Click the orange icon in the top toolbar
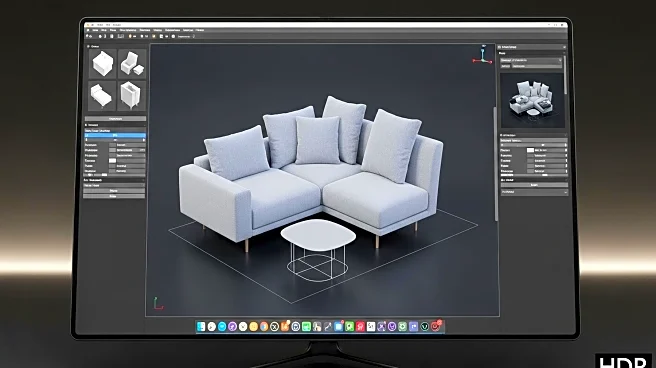Image resolution: width=656 pixels, height=368 pixels. click(130, 36)
